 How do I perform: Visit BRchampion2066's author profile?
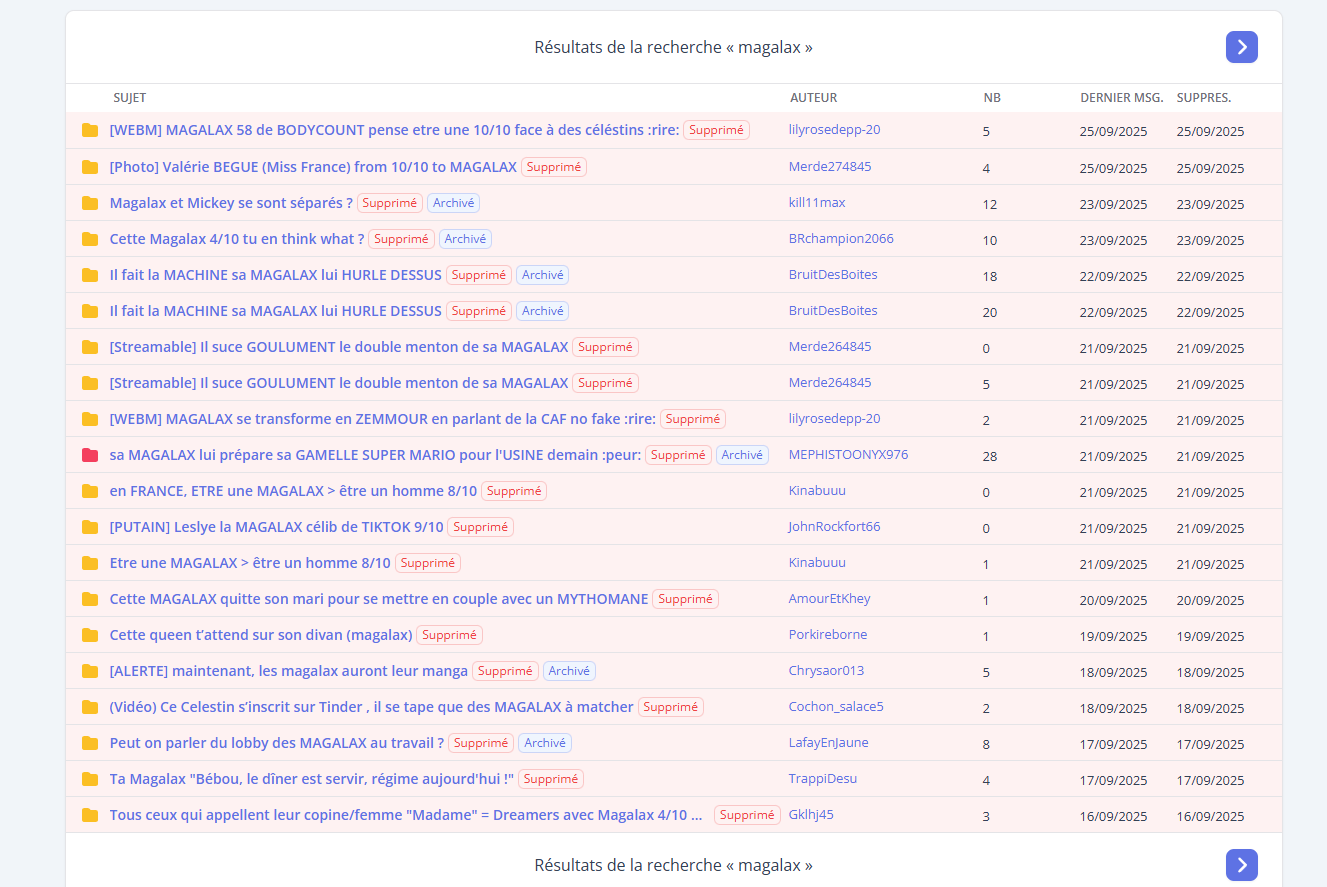840,239
